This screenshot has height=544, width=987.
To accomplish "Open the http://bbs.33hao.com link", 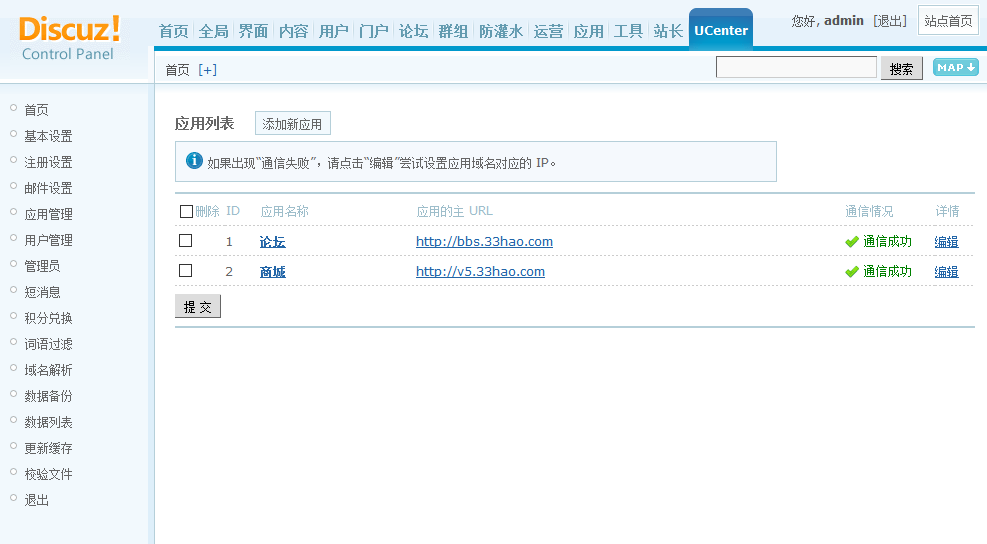I will [484, 241].
